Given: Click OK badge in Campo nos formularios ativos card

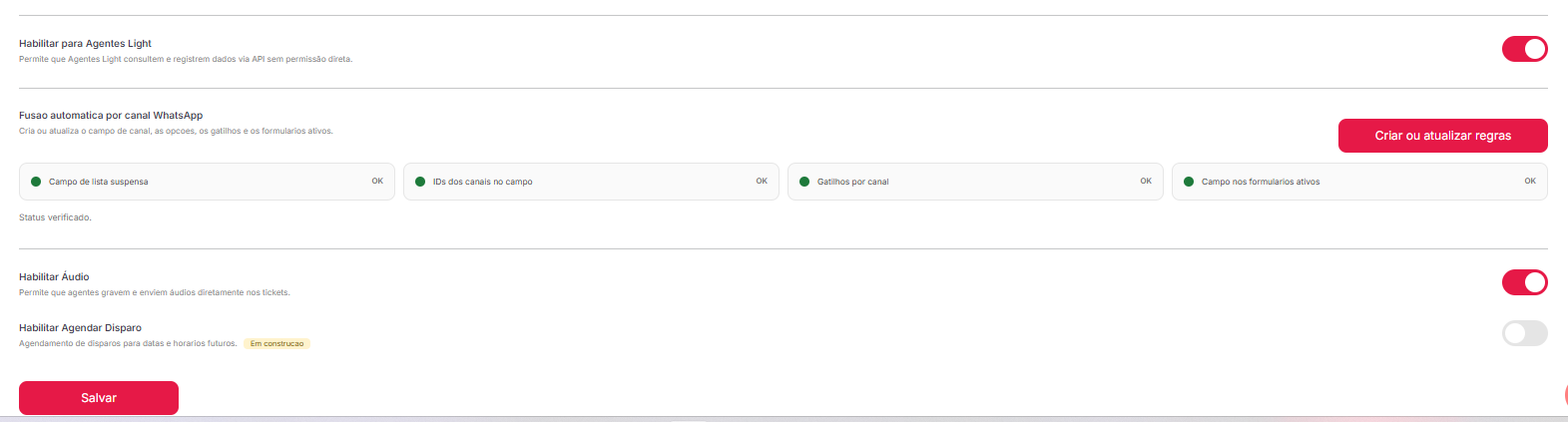Looking at the screenshot, I should pyautogui.click(x=1530, y=181).
